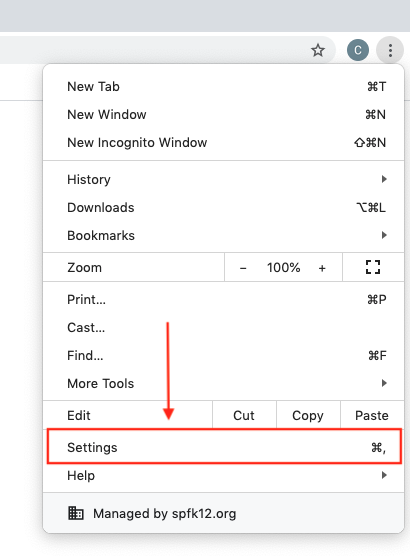Click the building icon beside Managed by
This screenshot has height=557, width=410.
(x=76, y=513)
